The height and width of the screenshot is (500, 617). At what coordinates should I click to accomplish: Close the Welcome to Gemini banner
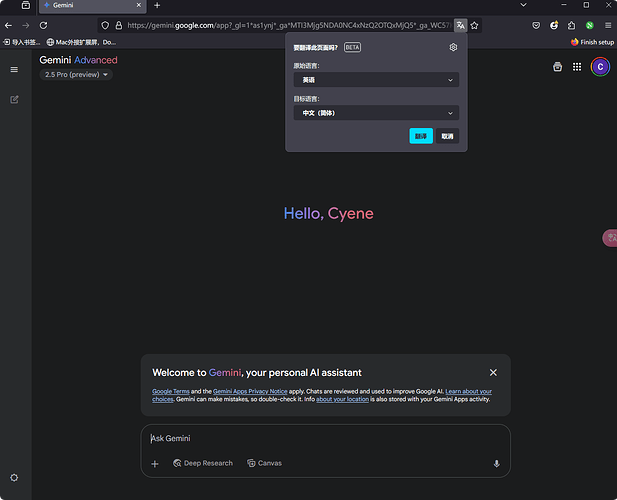click(493, 373)
